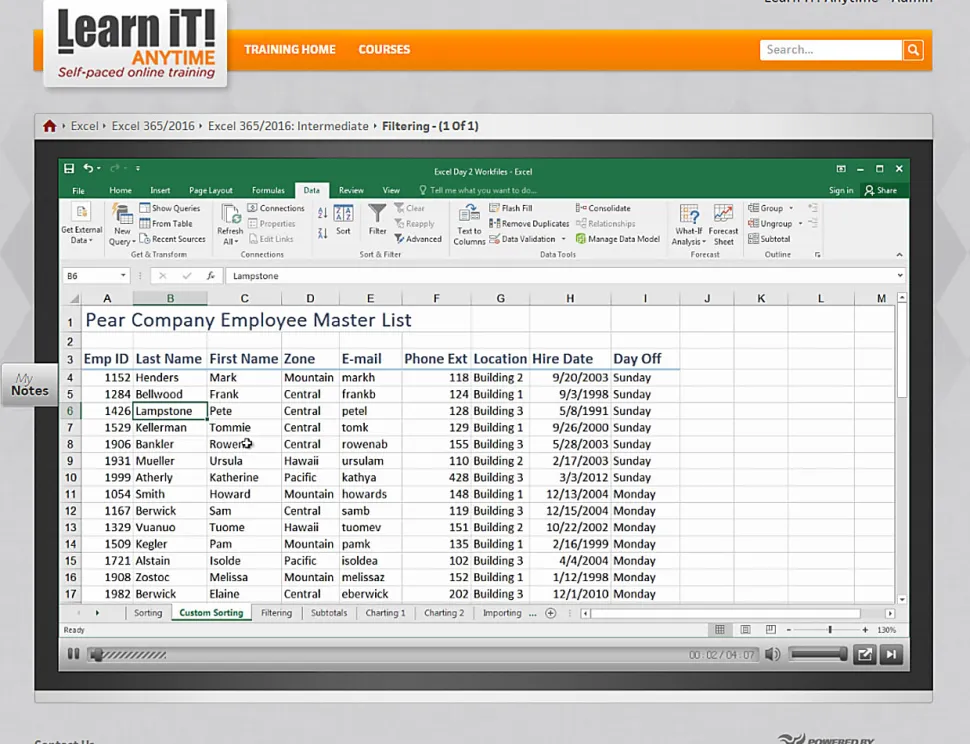The image size is (970, 744).
Task: Open the My Notes side tab
Action: (x=29, y=385)
